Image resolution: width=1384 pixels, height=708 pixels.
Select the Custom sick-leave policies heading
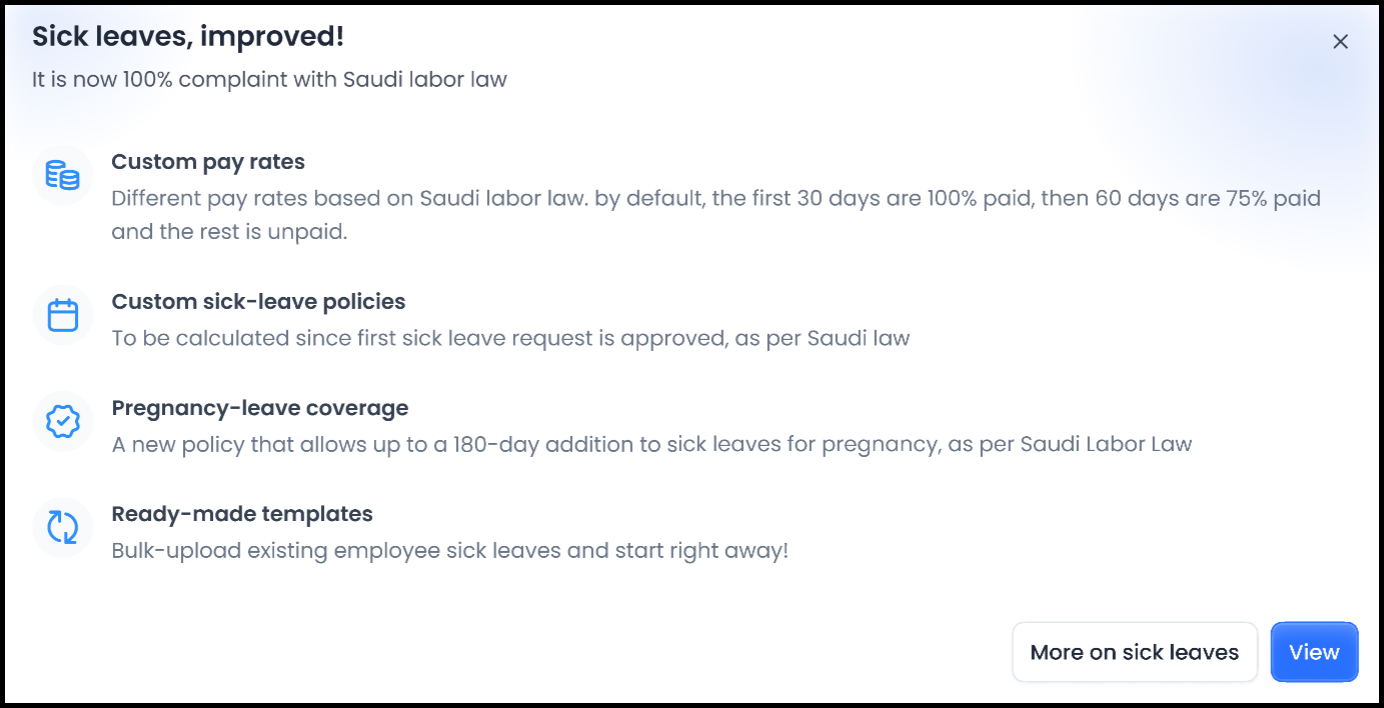click(258, 302)
